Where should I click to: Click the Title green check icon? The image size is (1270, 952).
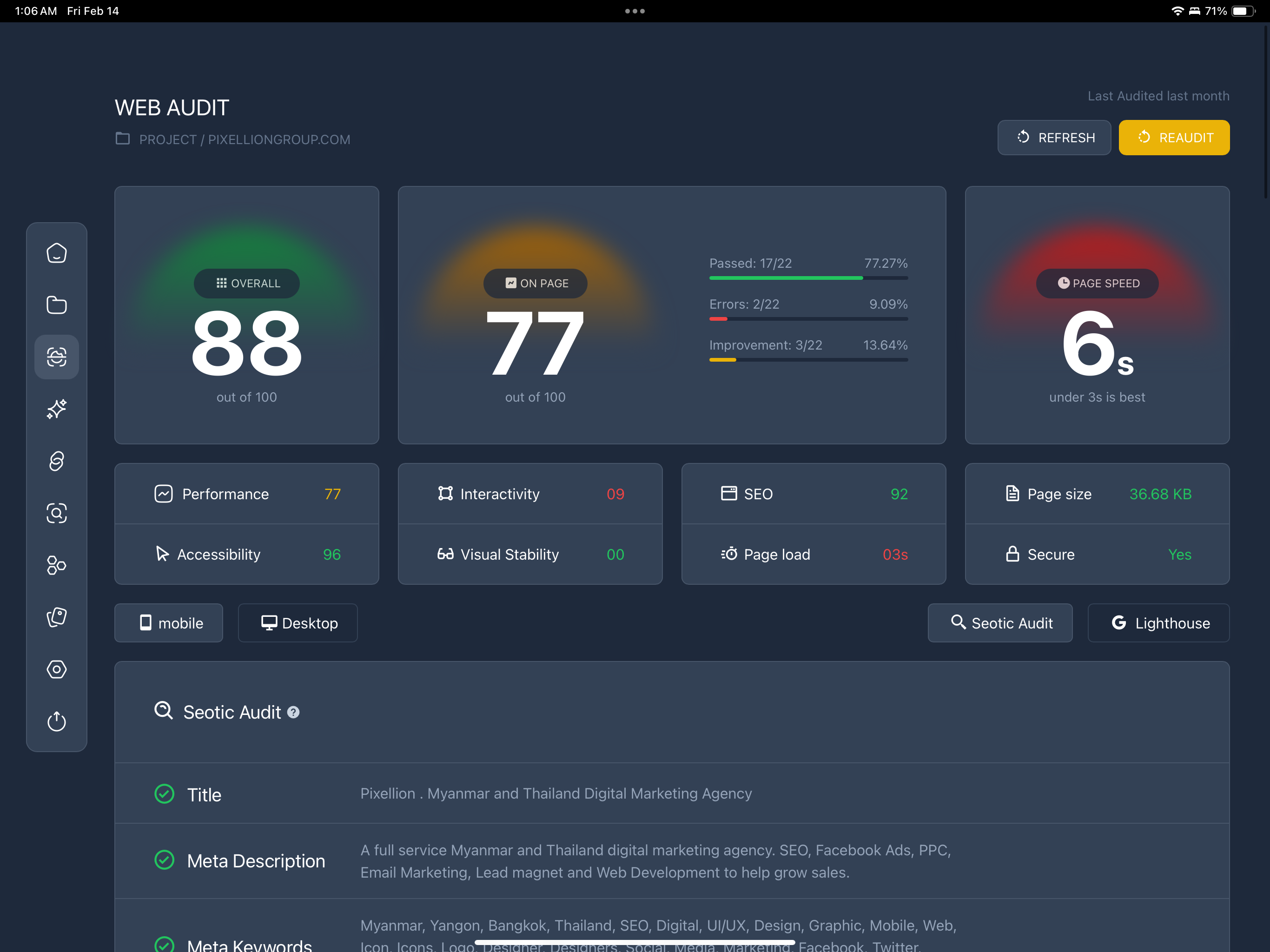point(164,793)
